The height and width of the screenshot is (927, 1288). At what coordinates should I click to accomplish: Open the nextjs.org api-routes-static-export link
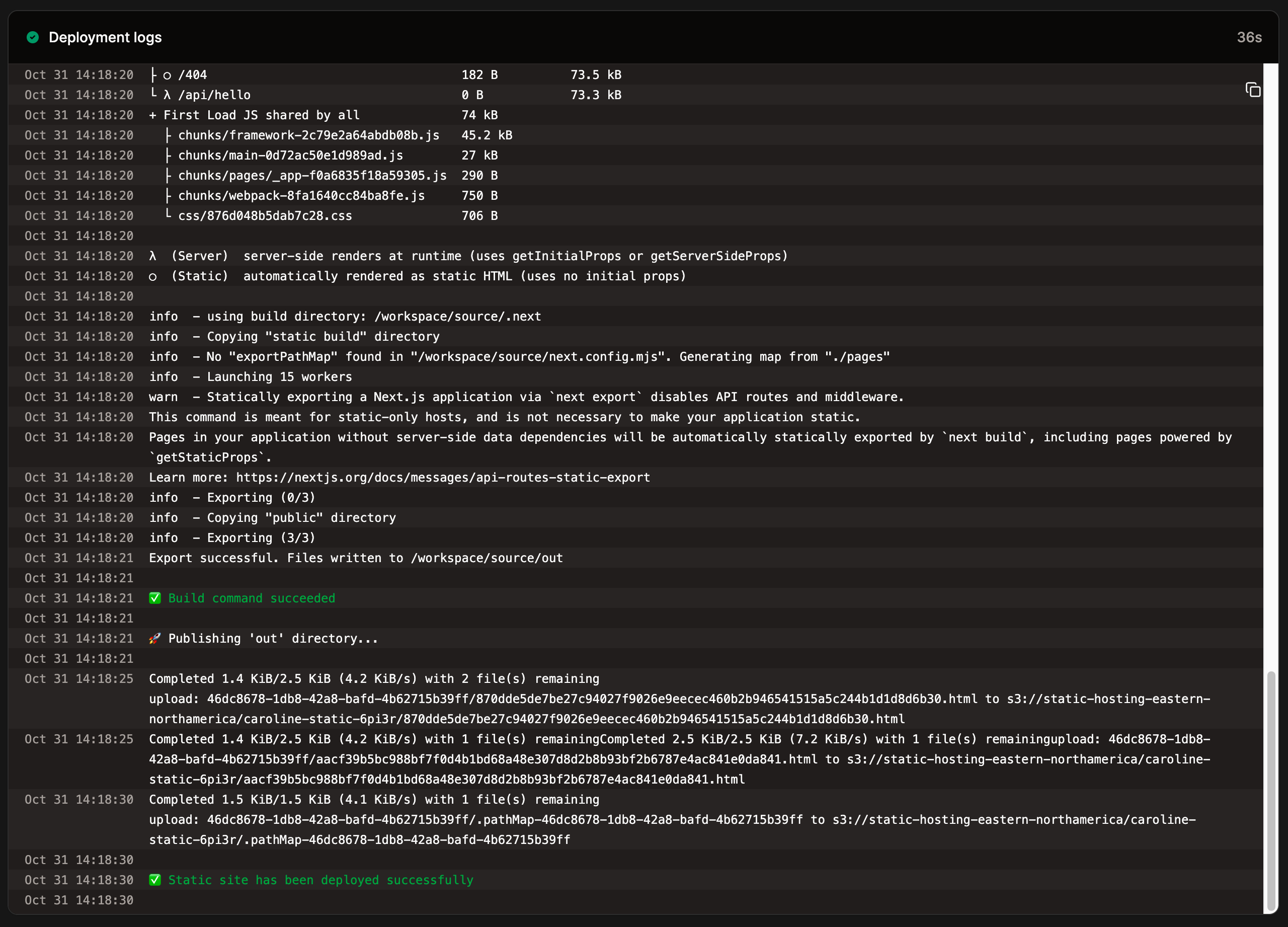[442, 477]
